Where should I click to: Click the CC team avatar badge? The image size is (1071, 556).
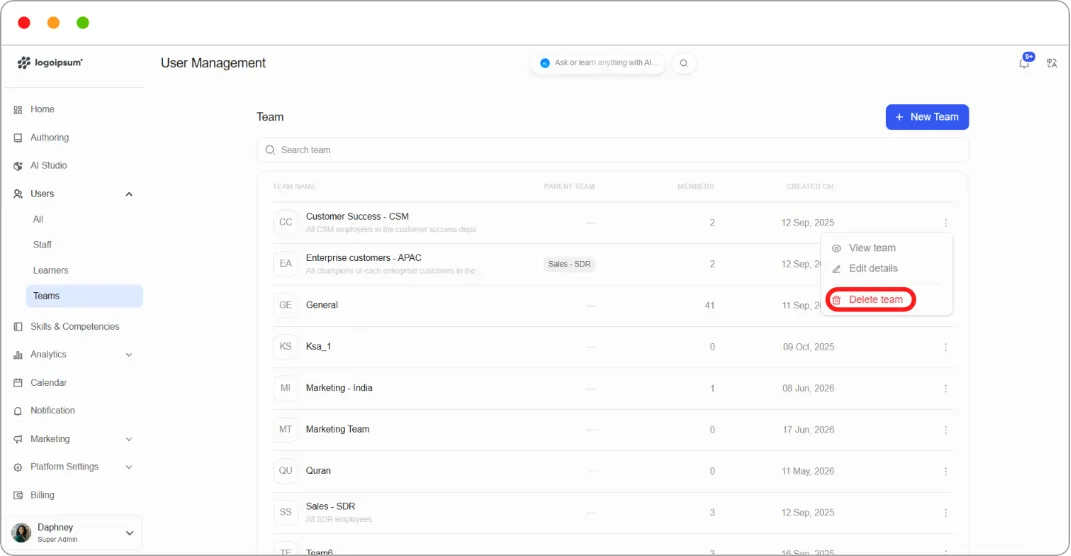coord(286,222)
